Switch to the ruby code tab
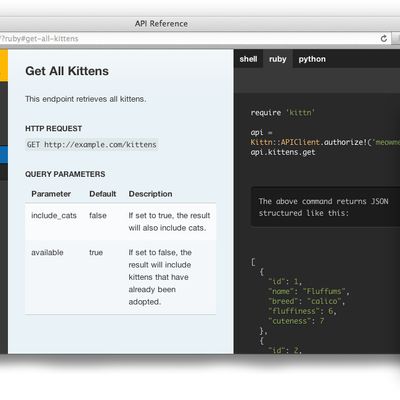 click(x=278, y=59)
